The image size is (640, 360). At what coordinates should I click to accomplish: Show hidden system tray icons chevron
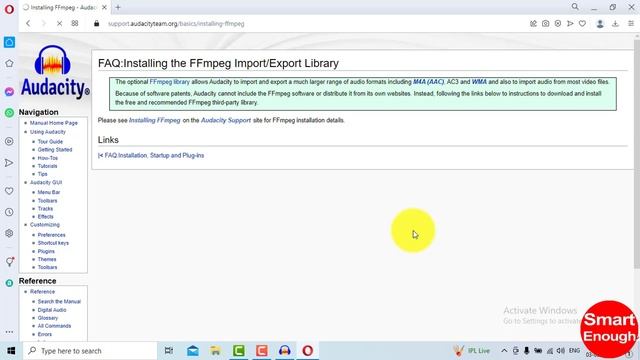pos(504,351)
